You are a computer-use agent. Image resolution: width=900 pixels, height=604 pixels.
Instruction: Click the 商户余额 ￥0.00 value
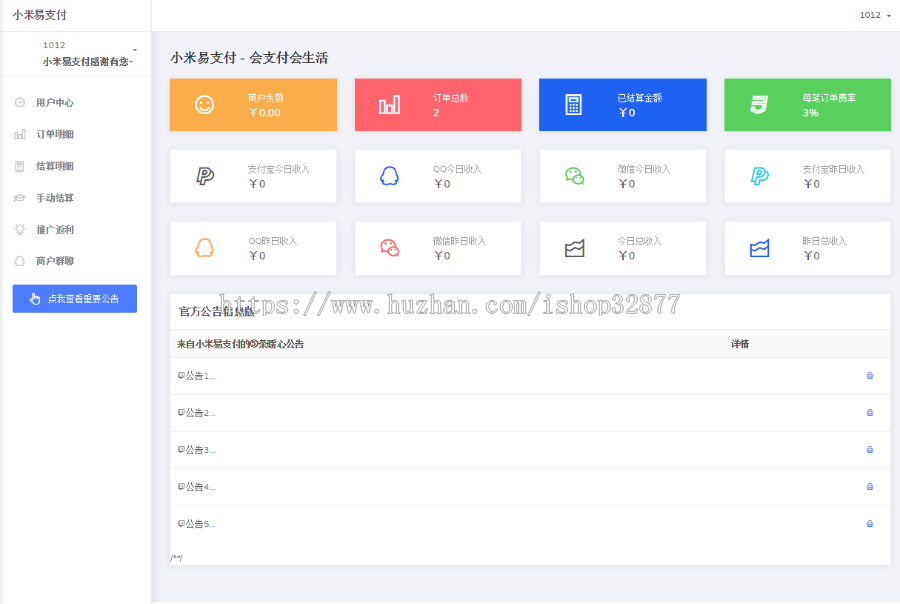point(264,113)
